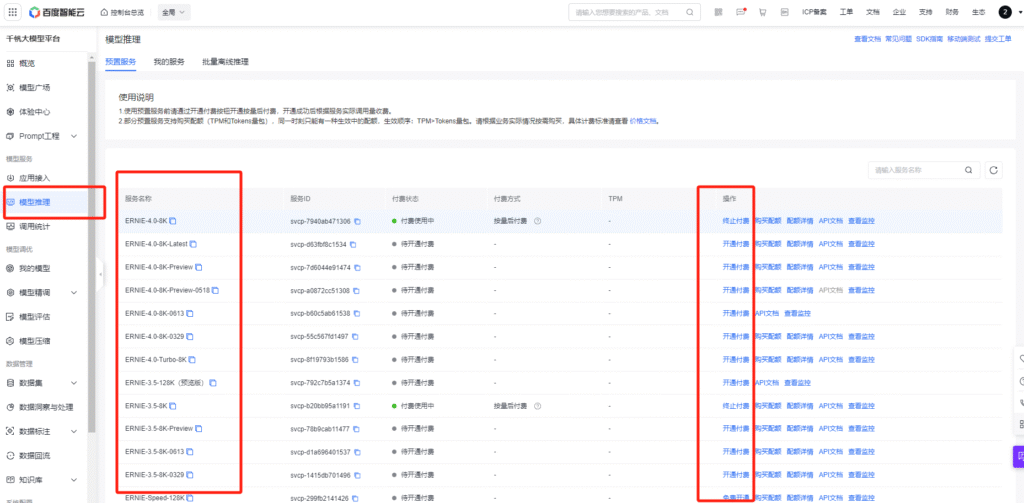The width and height of the screenshot is (1024, 503).
Task: Open the 价格文档 link in usage notes
Action: pyautogui.click(x=643, y=121)
